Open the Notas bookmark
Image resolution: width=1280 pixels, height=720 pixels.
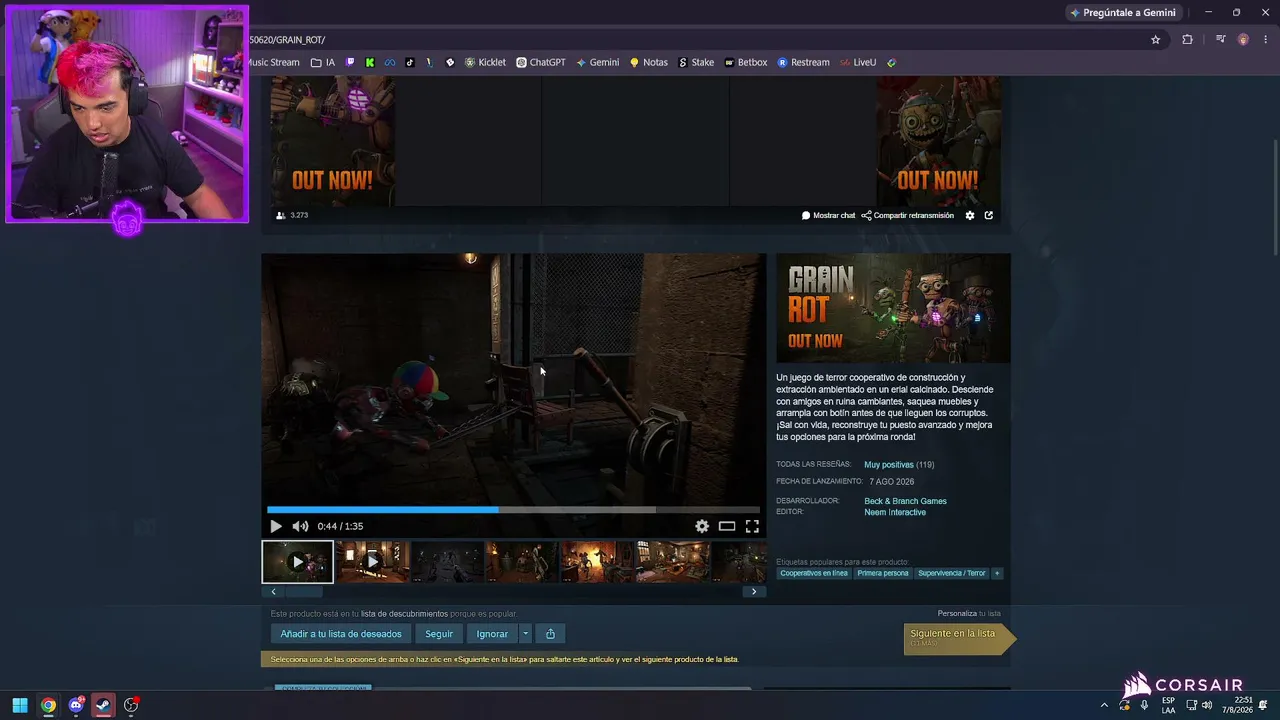648,62
